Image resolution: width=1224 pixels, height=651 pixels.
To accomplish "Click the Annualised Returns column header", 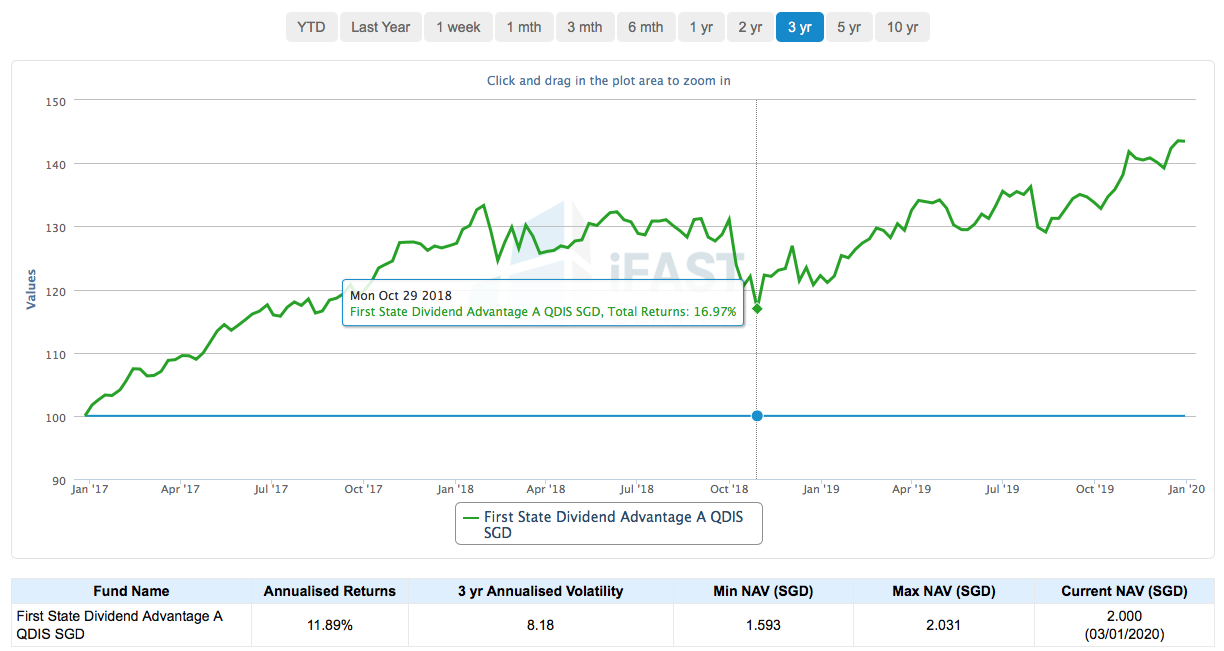I will click(329, 591).
